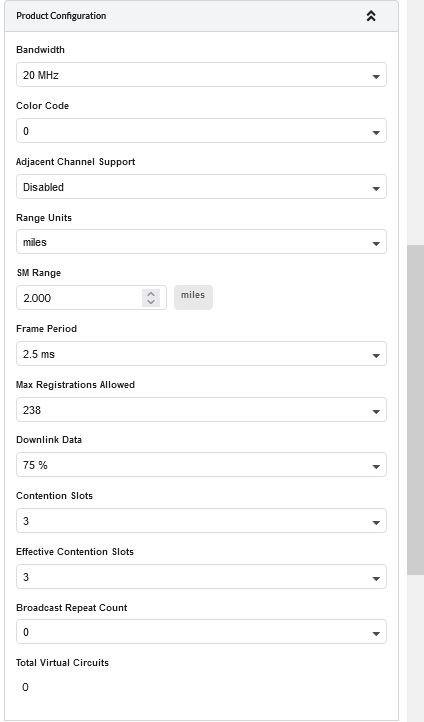The width and height of the screenshot is (424, 722).
Task: Open the Contention Slots dropdown
Action: [x=201, y=521]
